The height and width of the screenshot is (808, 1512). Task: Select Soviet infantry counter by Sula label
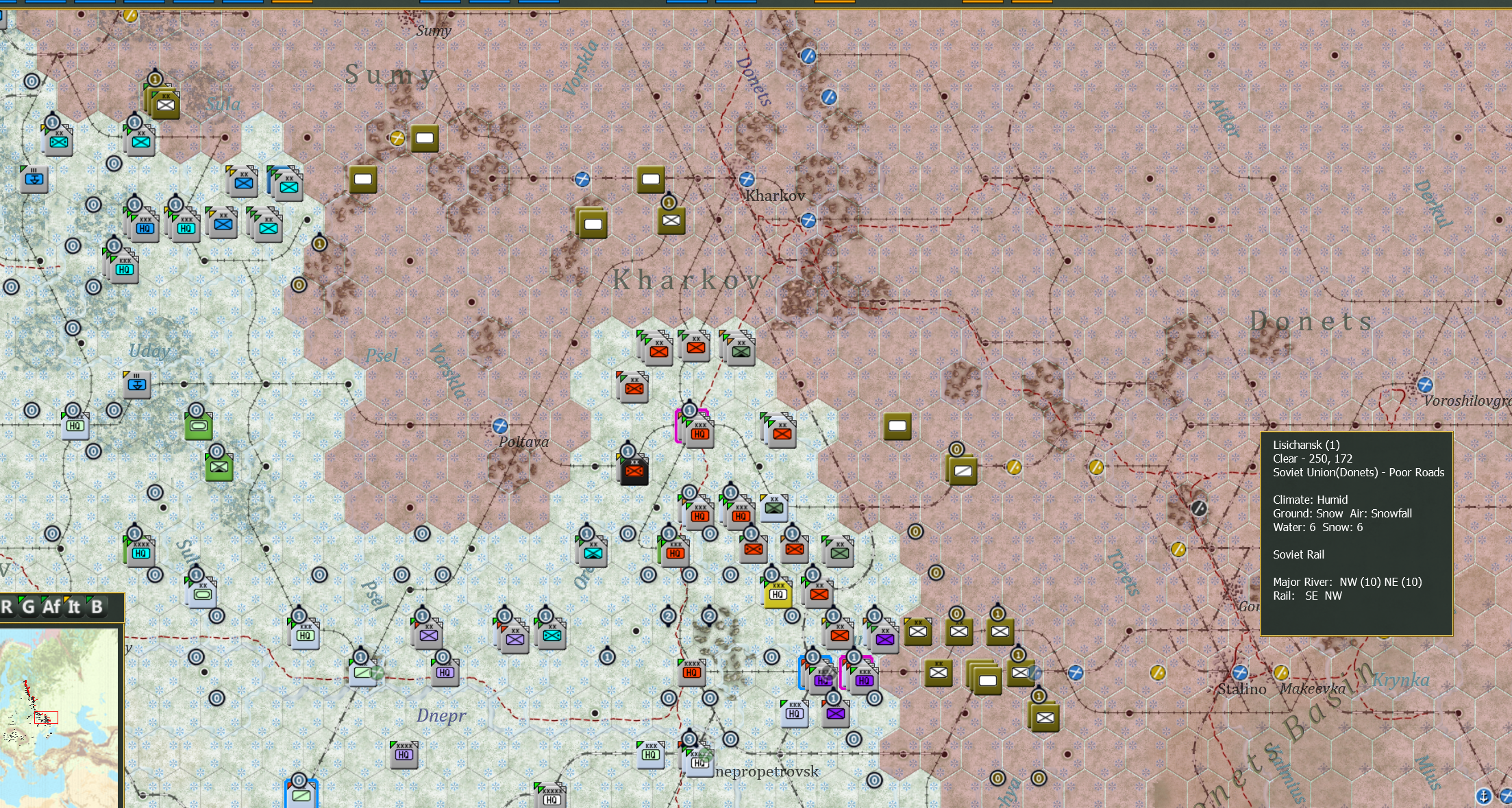click(165, 104)
